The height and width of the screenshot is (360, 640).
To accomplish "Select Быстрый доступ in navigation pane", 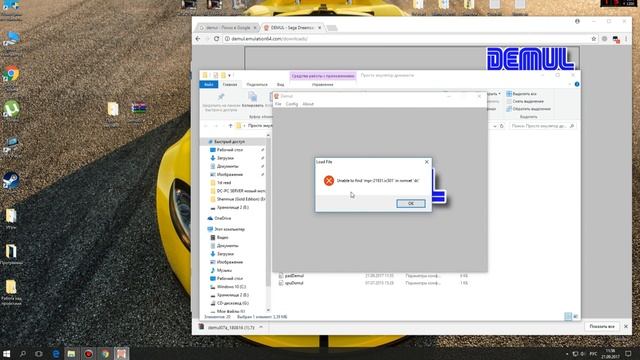I will (229, 142).
